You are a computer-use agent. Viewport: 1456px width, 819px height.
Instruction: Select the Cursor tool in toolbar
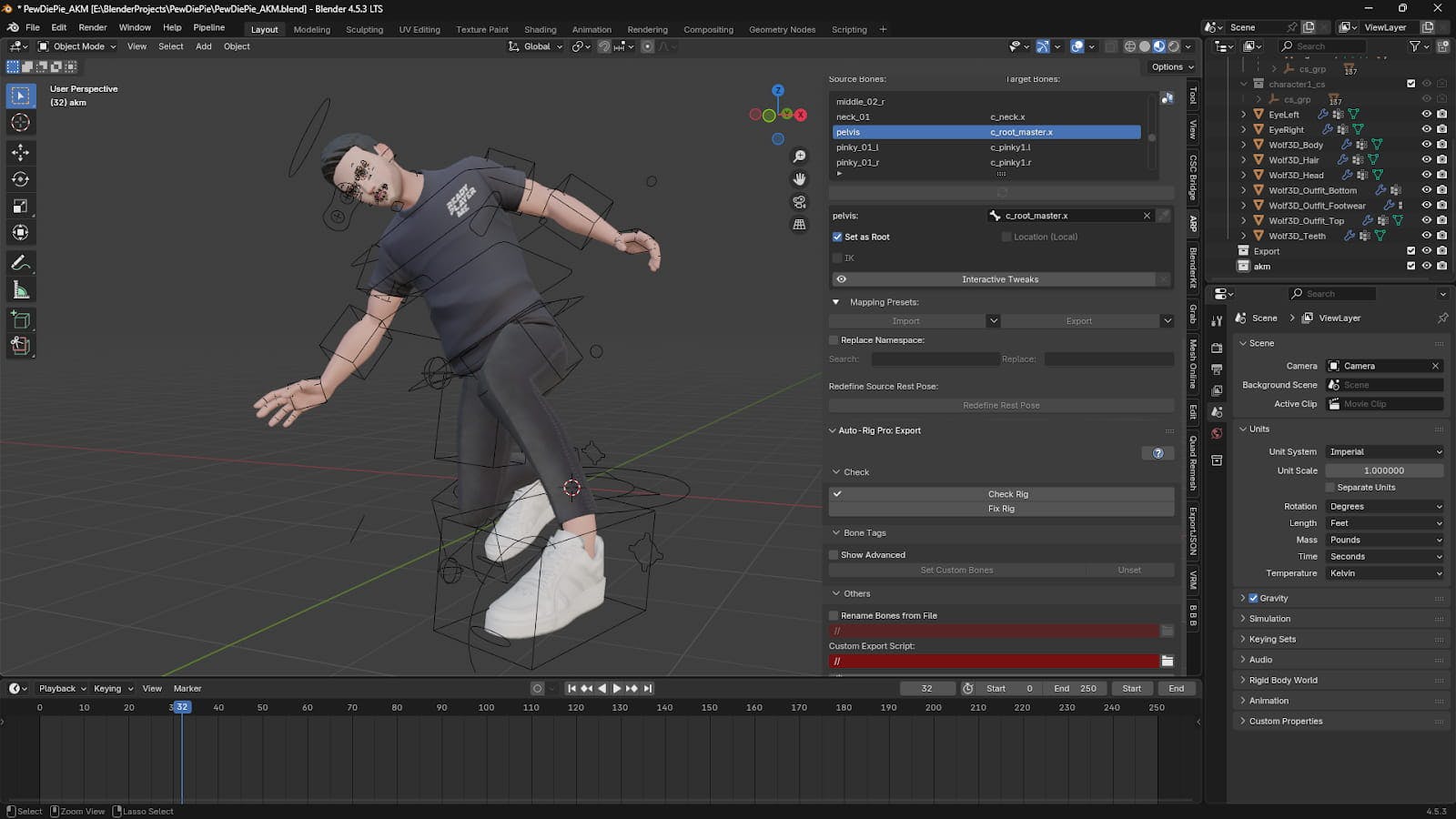pyautogui.click(x=20, y=123)
